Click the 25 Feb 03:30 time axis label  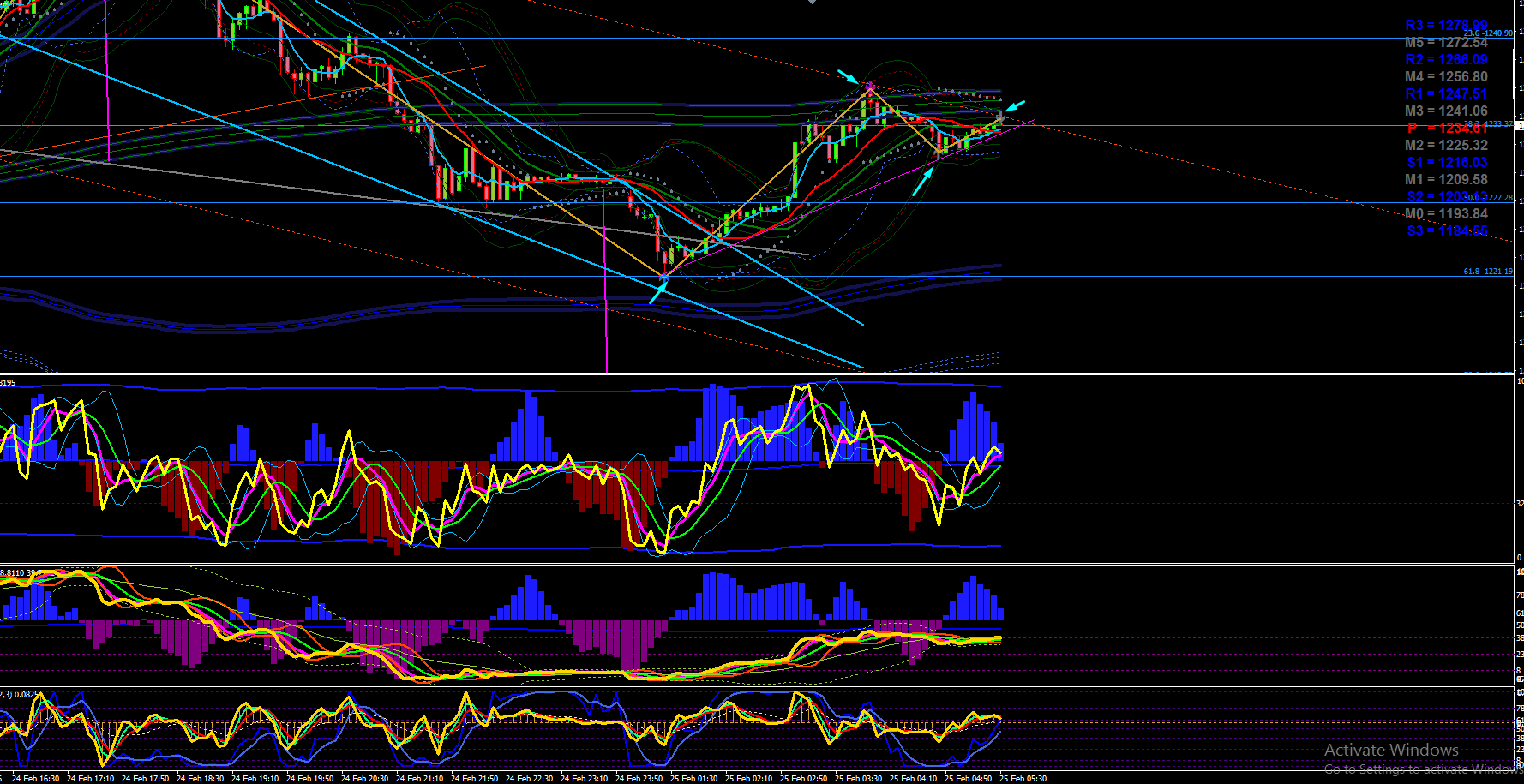(x=858, y=779)
